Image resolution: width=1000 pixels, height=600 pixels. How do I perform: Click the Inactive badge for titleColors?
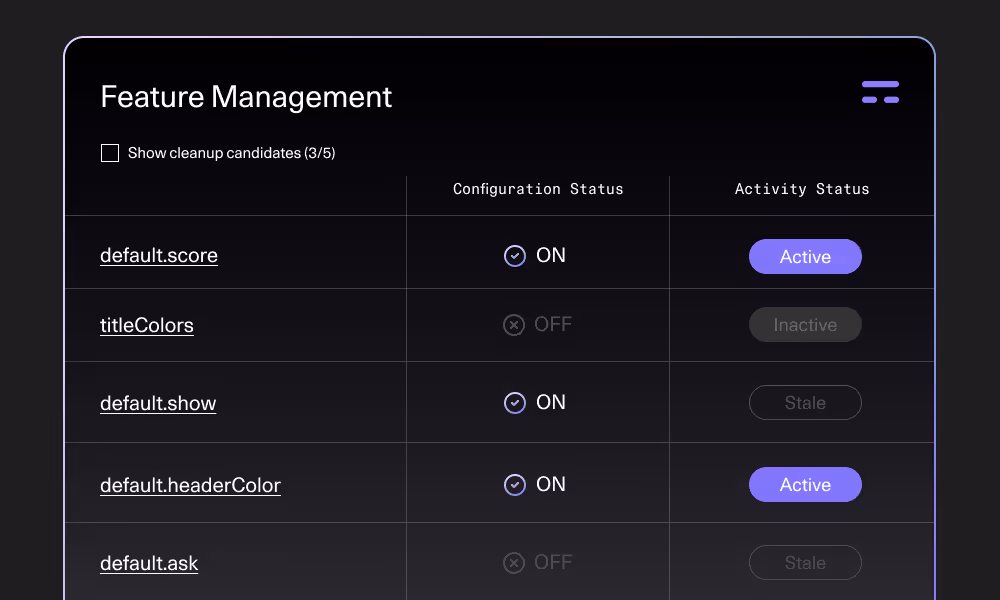click(x=805, y=324)
